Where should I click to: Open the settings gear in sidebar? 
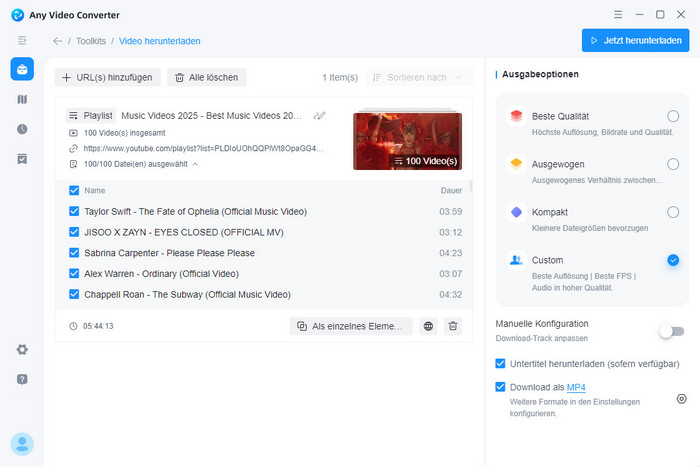[x=22, y=349]
